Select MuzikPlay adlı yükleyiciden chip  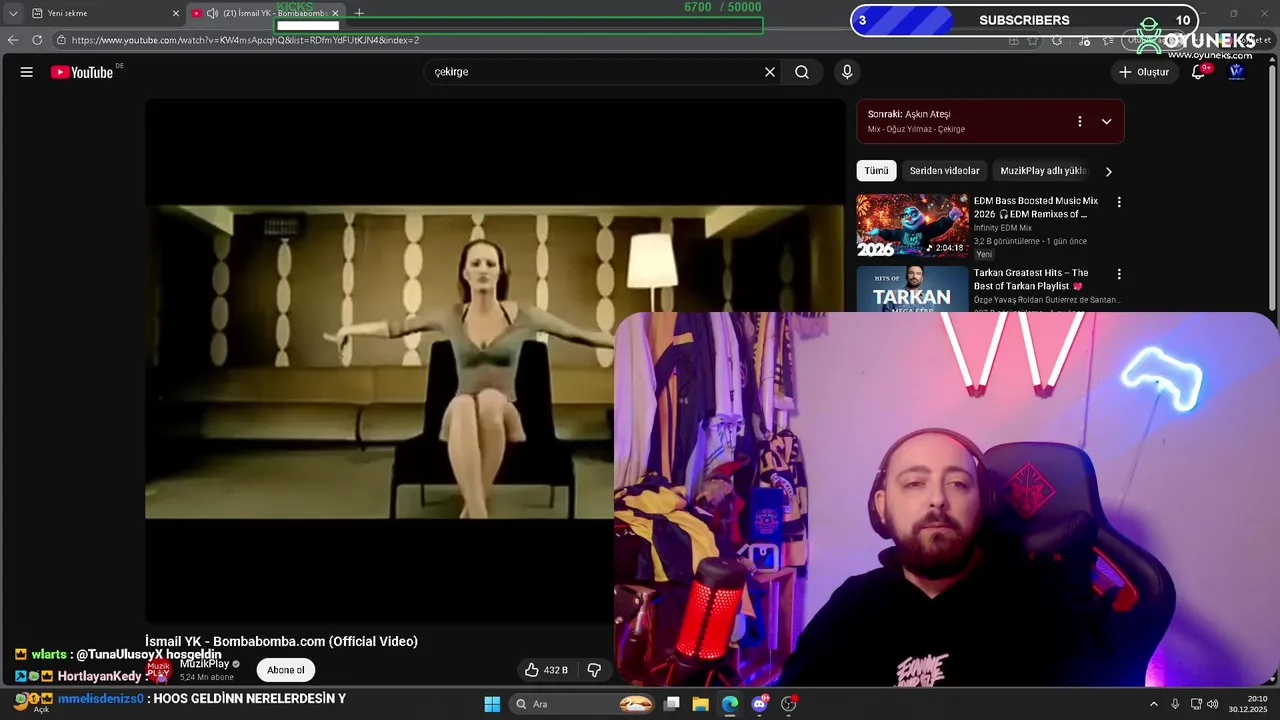coord(1042,171)
